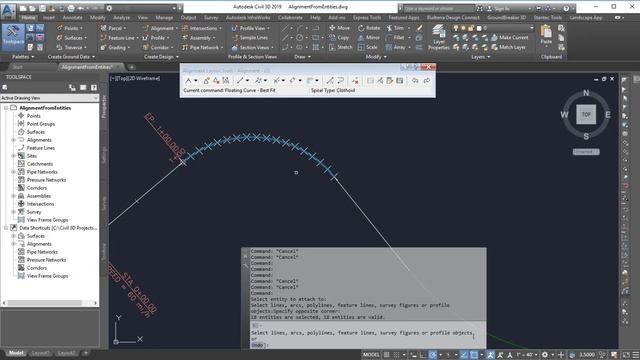Switch to the Analyze ribbon tab
The width and height of the screenshot is (640, 360).
click(x=121, y=18)
